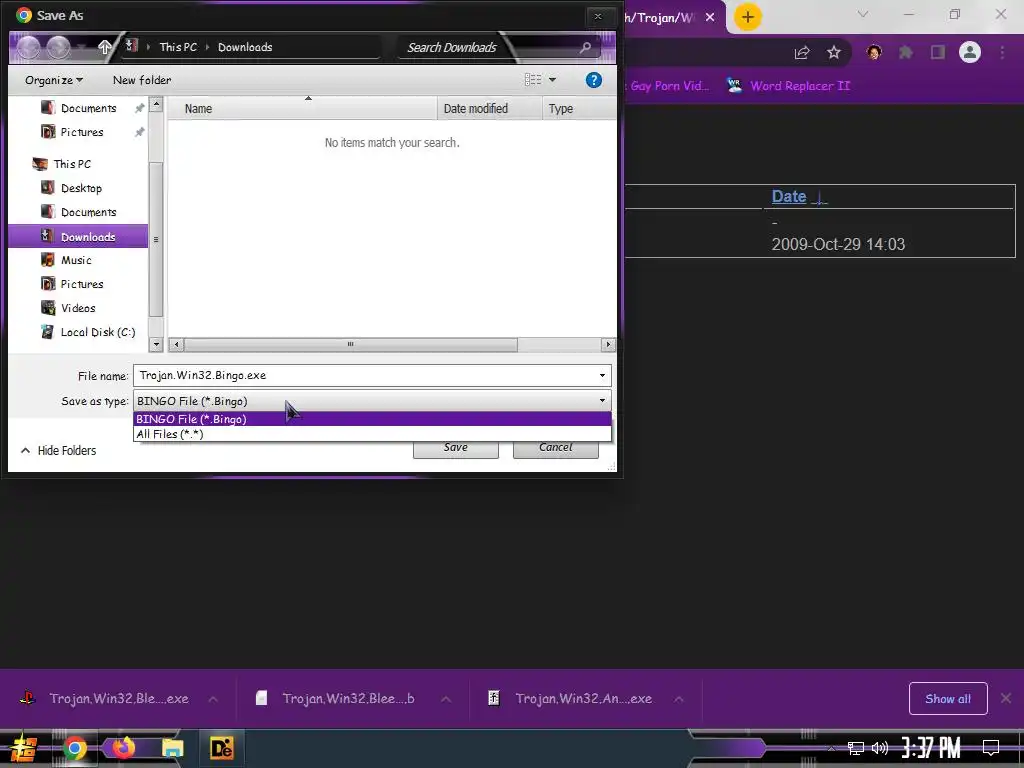Collapse the Save as type combo box
Screen dimensions: 1024x768
pos(372,400)
